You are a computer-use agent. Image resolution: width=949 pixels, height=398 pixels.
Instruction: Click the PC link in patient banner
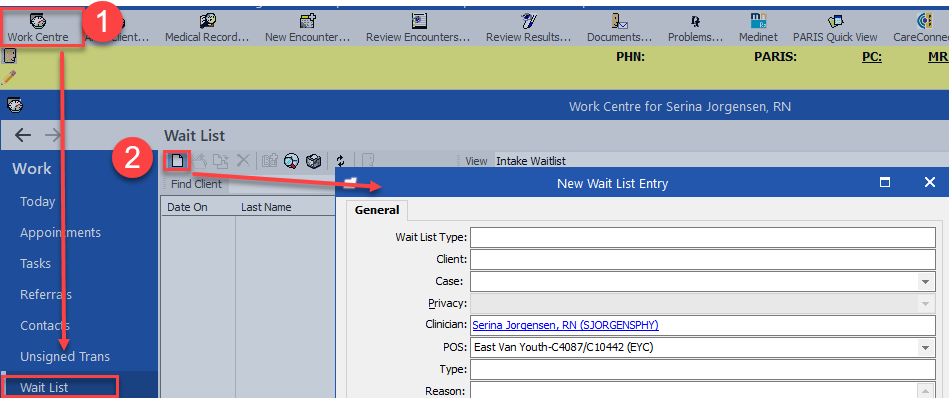[872, 57]
